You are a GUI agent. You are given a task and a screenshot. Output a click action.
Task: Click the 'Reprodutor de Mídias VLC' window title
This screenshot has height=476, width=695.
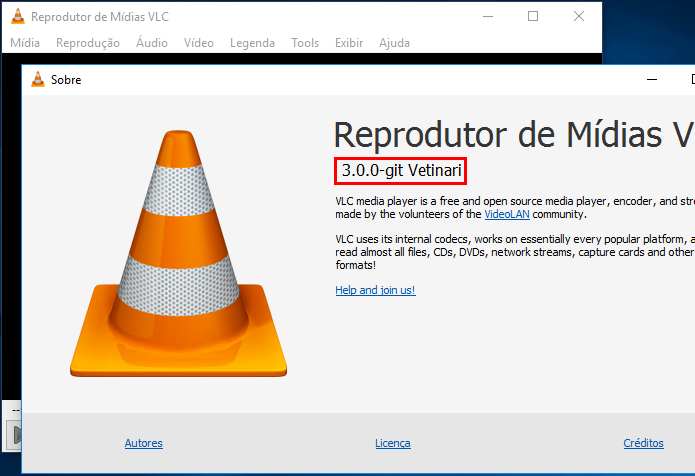point(100,17)
